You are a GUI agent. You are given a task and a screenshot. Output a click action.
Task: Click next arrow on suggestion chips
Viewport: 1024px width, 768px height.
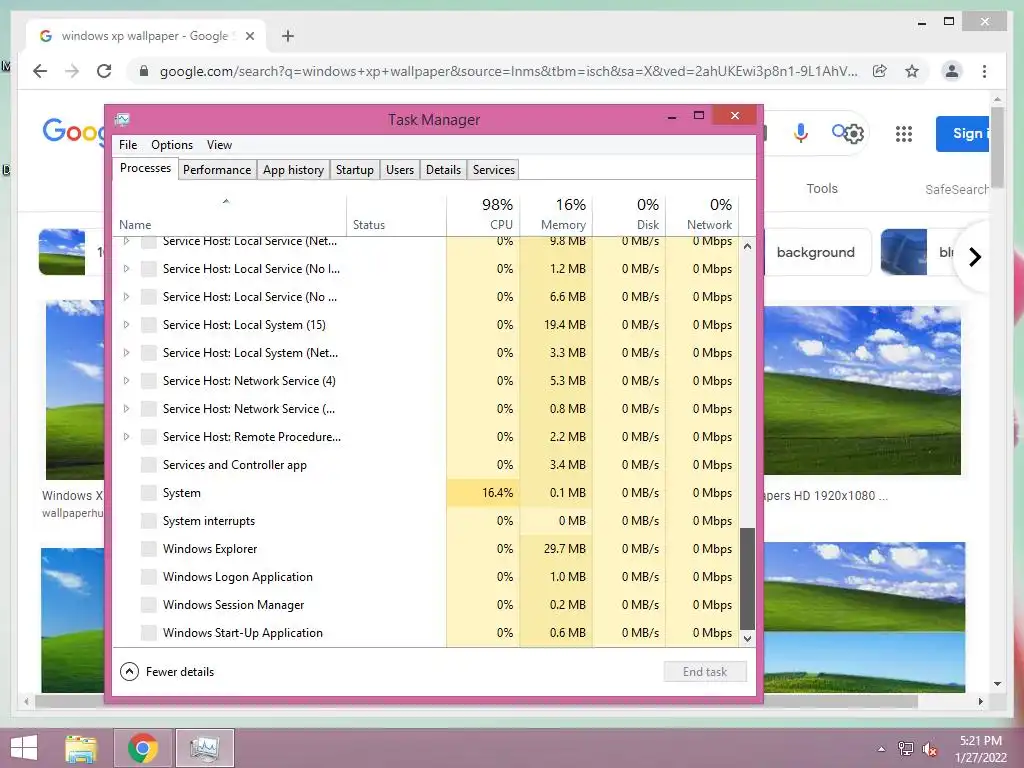point(975,257)
